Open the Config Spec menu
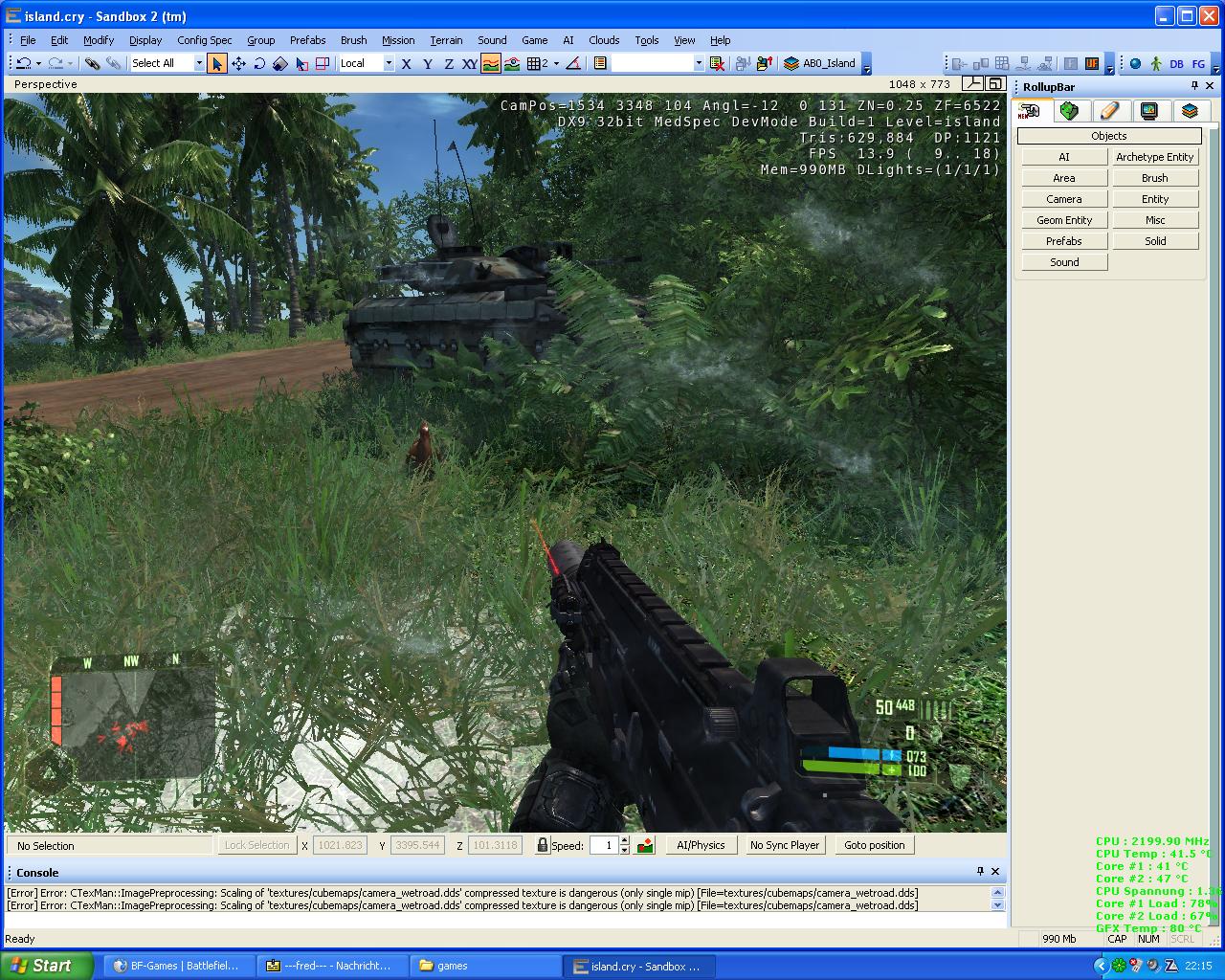This screenshot has width=1225, height=980. (x=204, y=40)
